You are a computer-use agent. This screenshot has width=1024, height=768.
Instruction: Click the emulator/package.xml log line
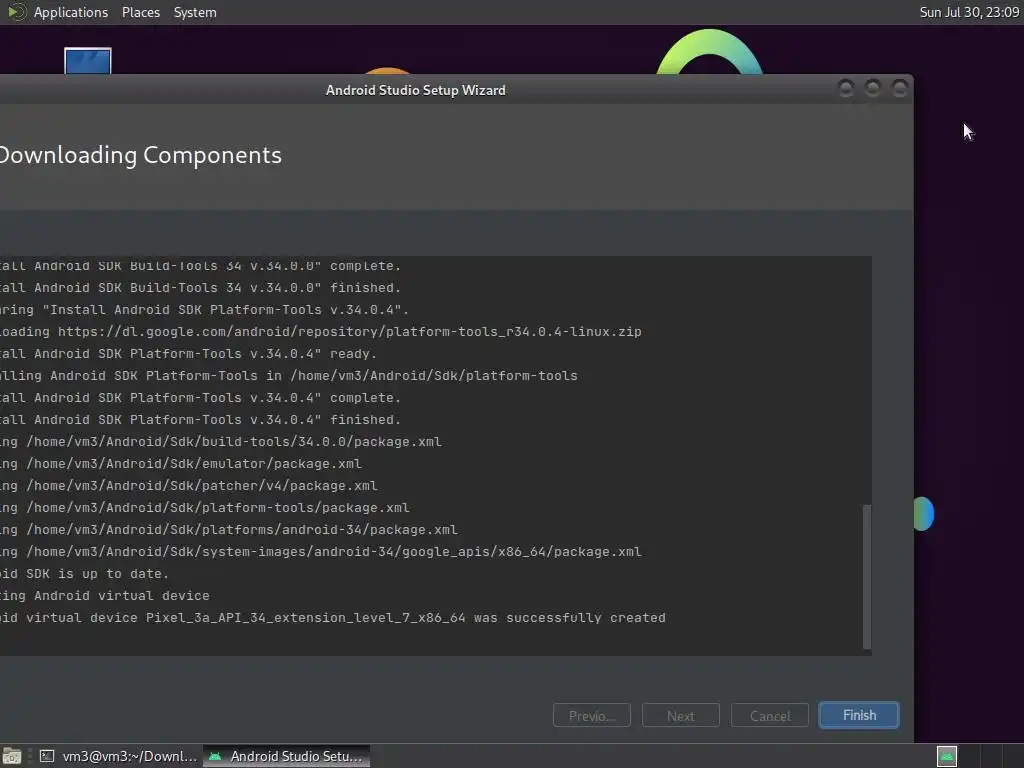coord(181,464)
